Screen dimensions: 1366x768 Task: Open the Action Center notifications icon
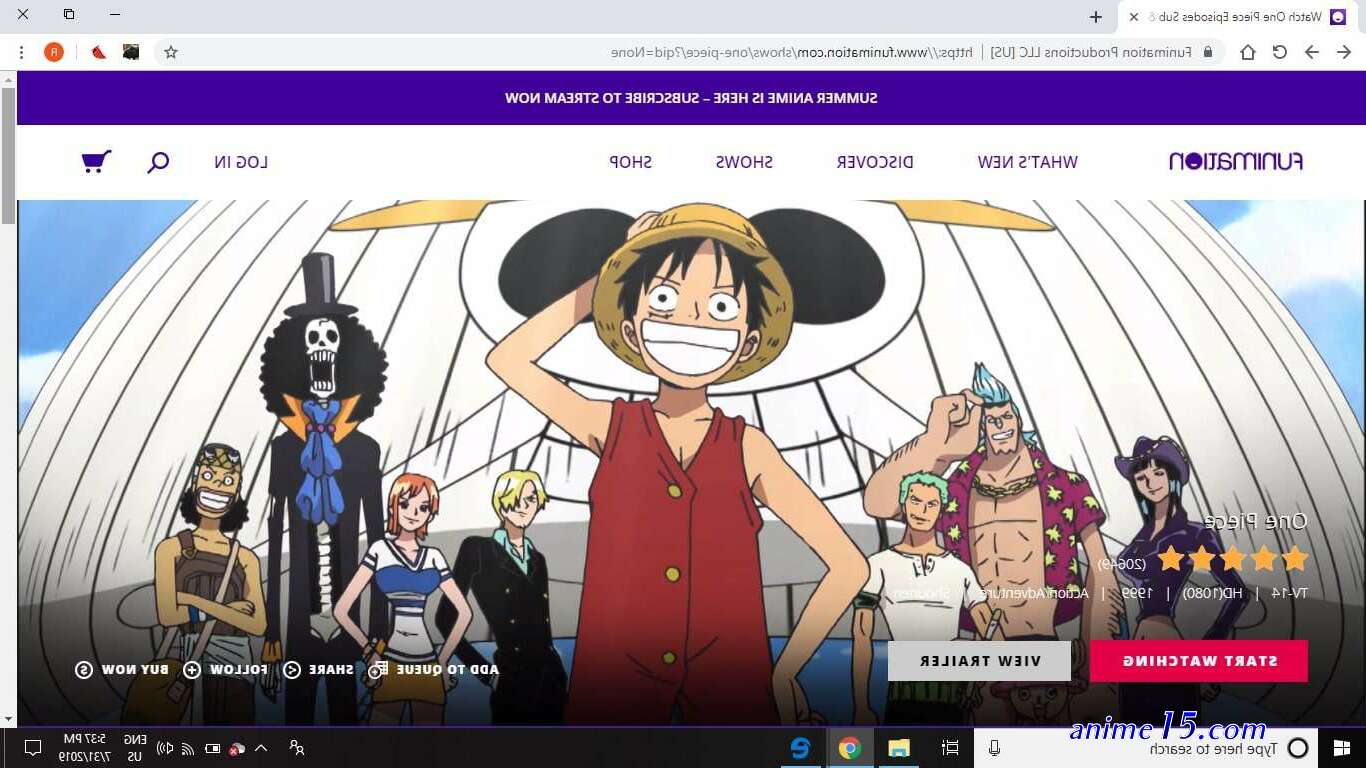(32, 748)
